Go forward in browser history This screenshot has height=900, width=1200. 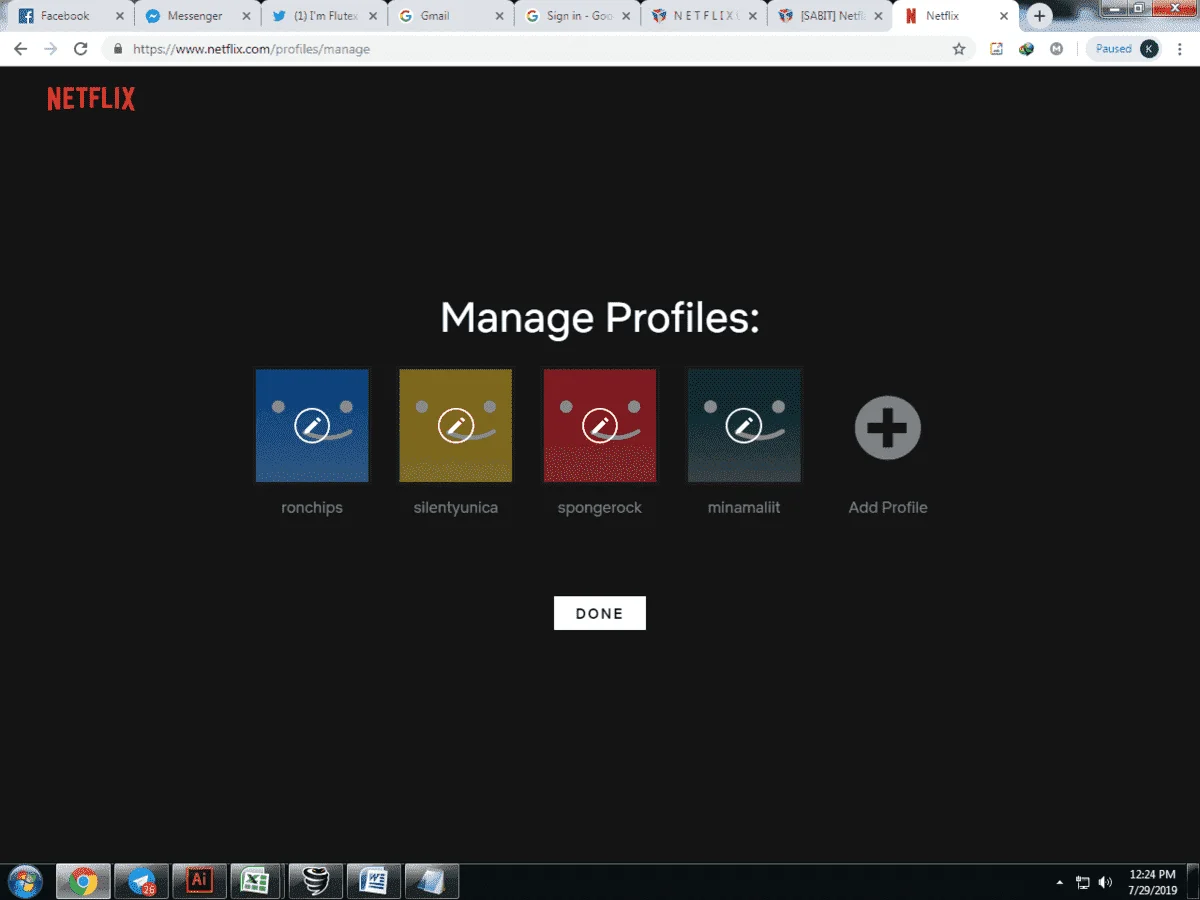51,49
